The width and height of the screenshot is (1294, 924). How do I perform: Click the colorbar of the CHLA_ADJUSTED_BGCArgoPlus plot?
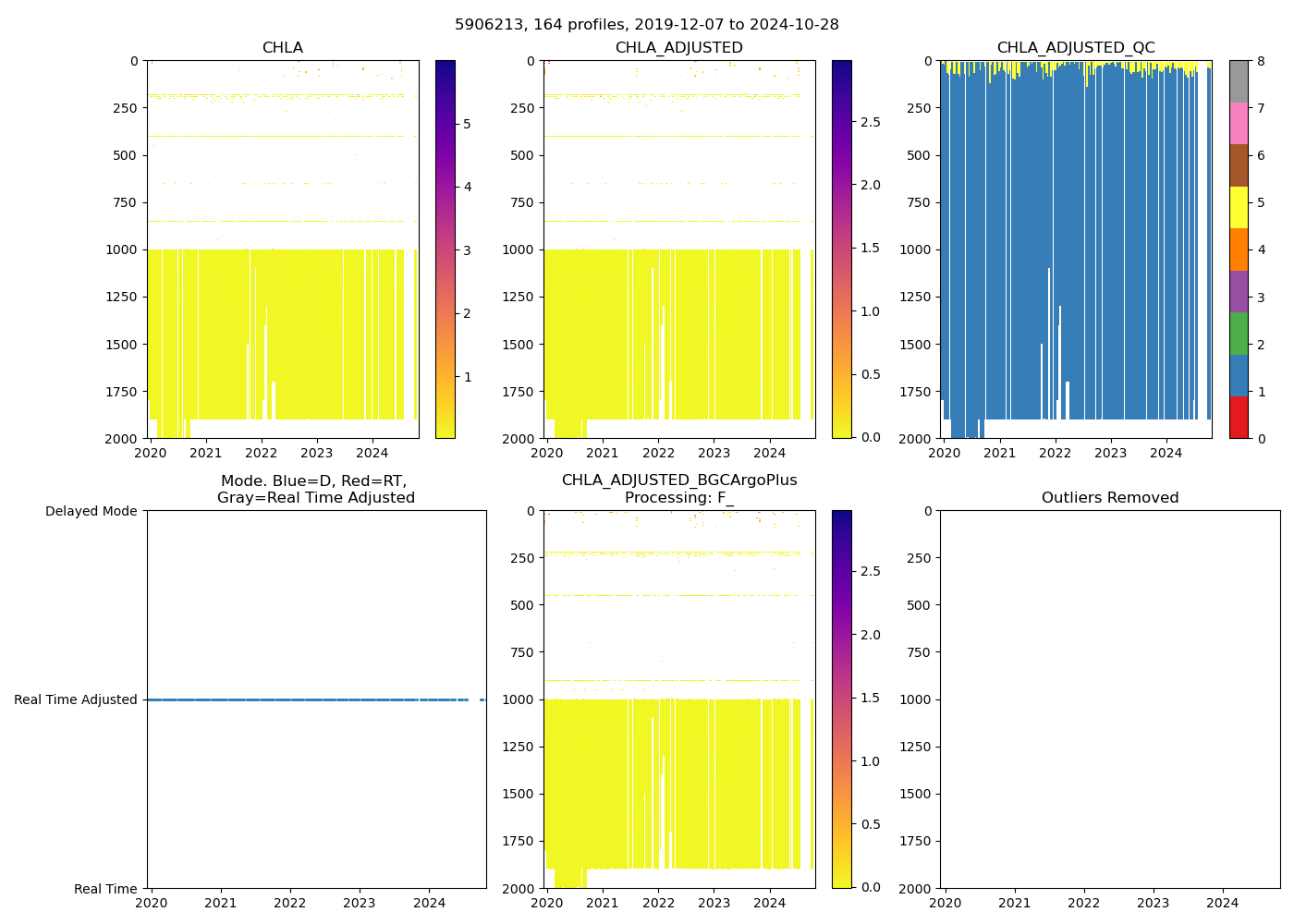[x=841, y=699]
